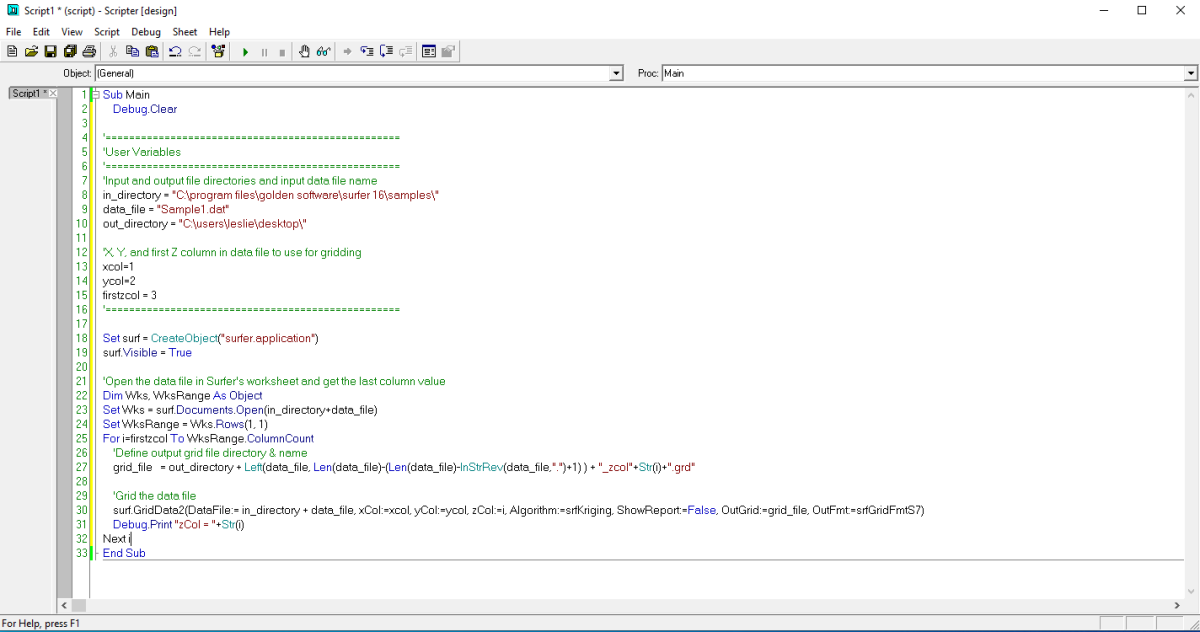The height and width of the screenshot is (632, 1200).
Task: Click line number 27 in the margin
Action: tap(81, 467)
